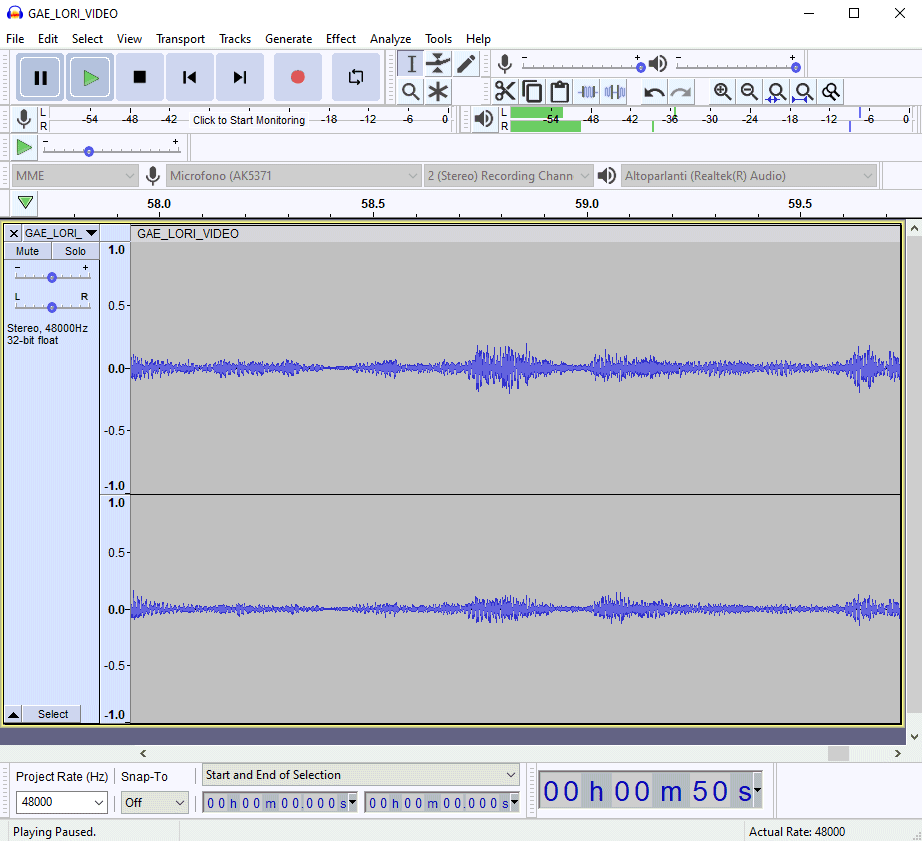The height and width of the screenshot is (841, 922).
Task: Click the Redo arrow icon
Action: coord(681,92)
